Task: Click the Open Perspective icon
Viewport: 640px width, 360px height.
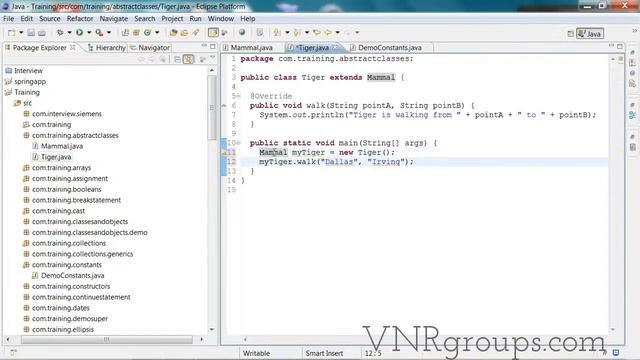Action: coord(571,34)
